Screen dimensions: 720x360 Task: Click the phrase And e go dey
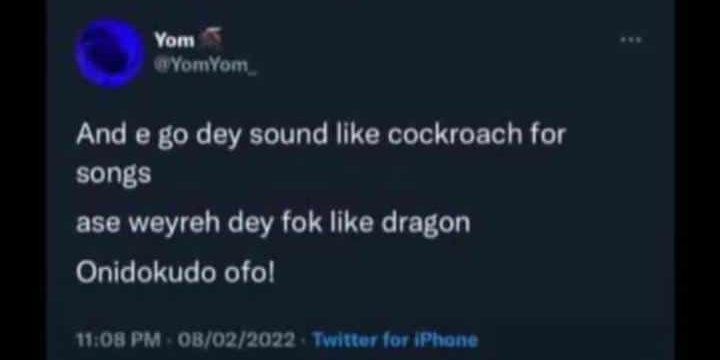159,135
